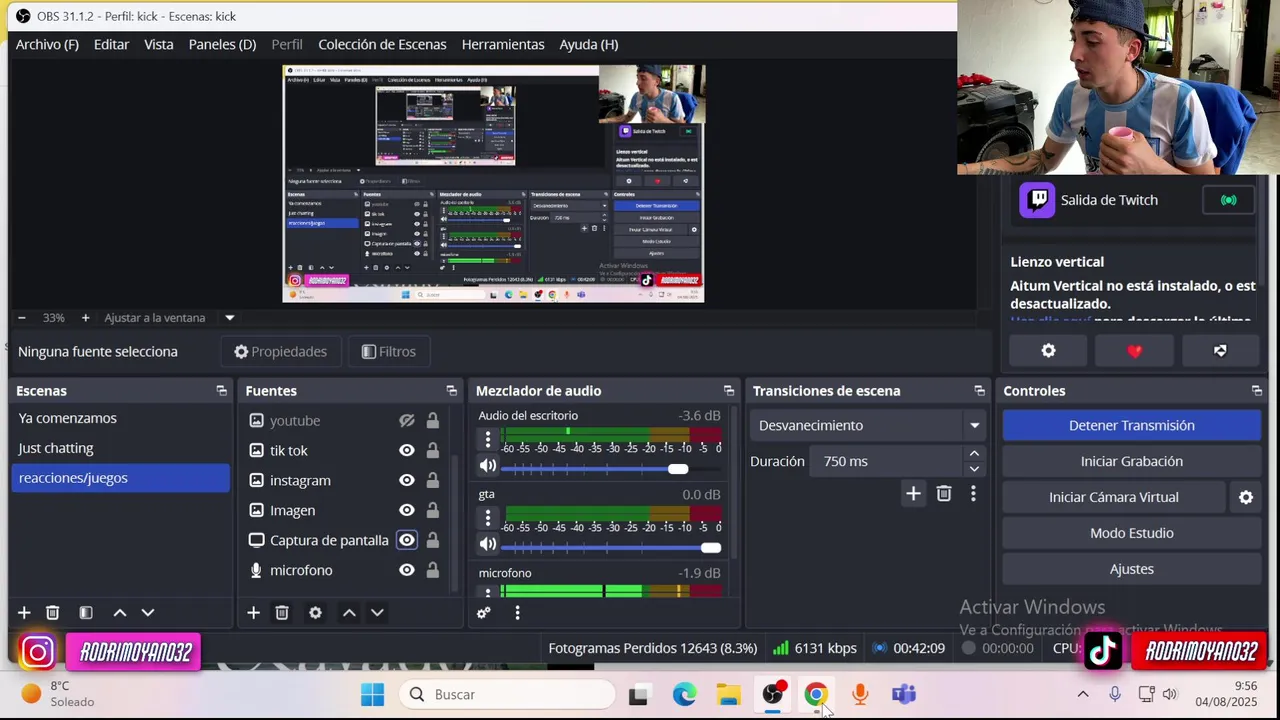Open Paneles (D) menu
This screenshot has height=720, width=1280.
coord(222,44)
